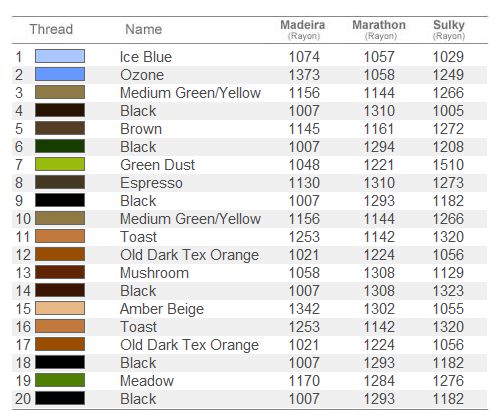Select the Ozone blue thread swatch
500x420 pixels.
[60, 74]
